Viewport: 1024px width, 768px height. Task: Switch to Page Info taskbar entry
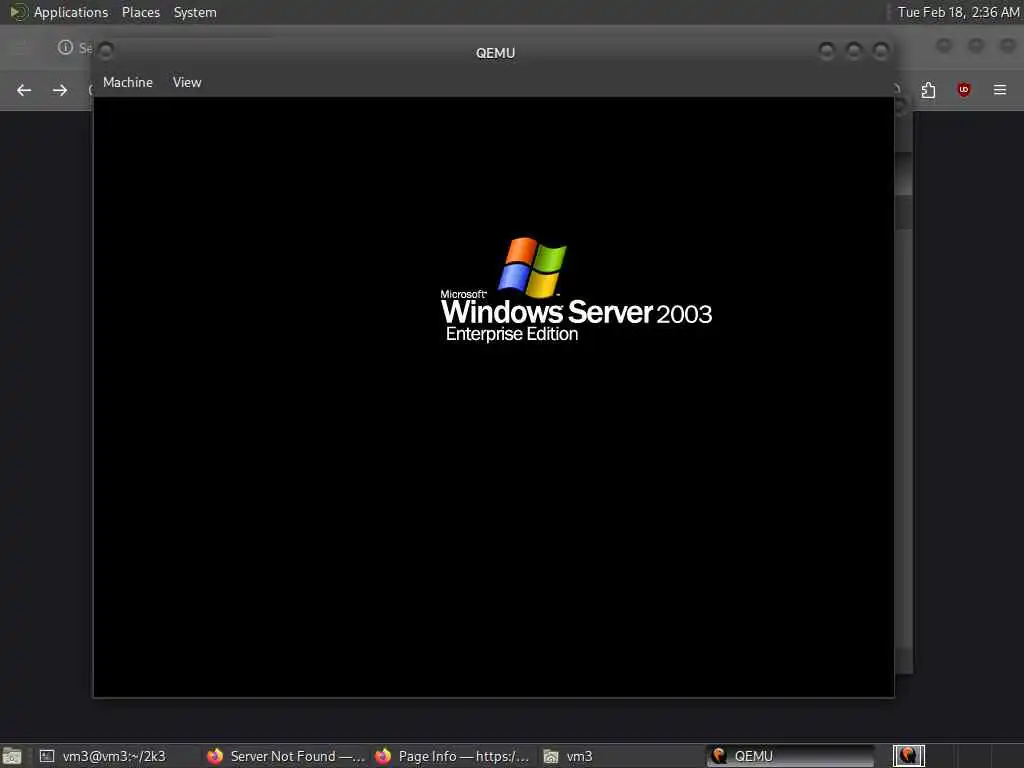[453, 756]
